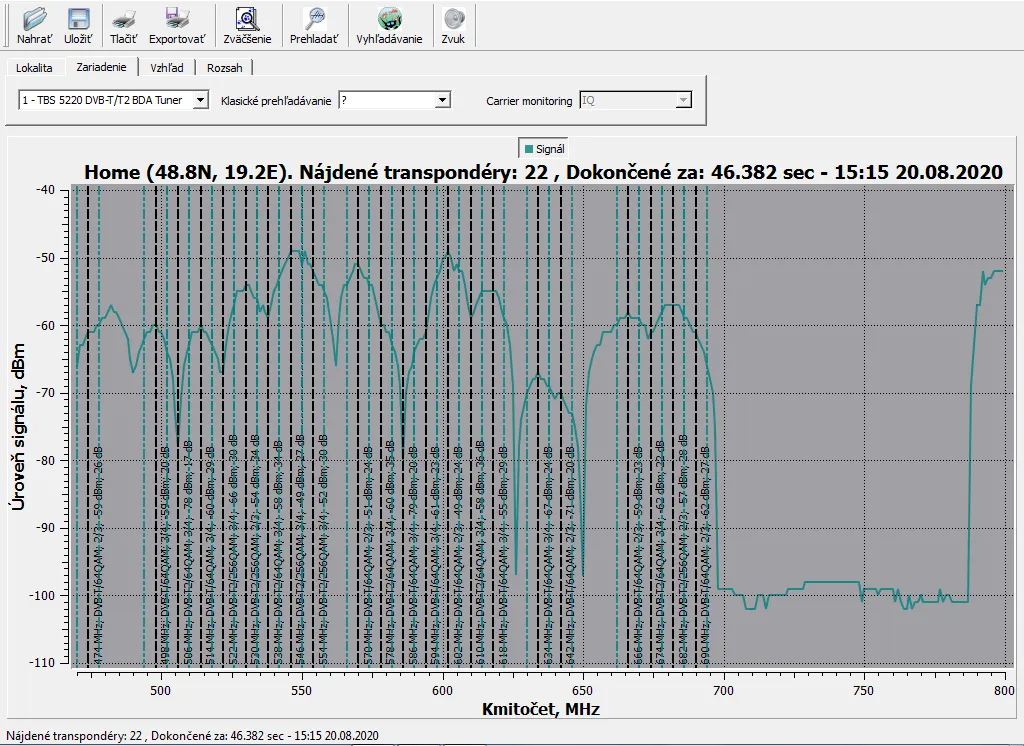Toggle sound with the Zvuk speaker icon
Image resolution: width=1024 pixels, height=746 pixels.
tap(453, 20)
